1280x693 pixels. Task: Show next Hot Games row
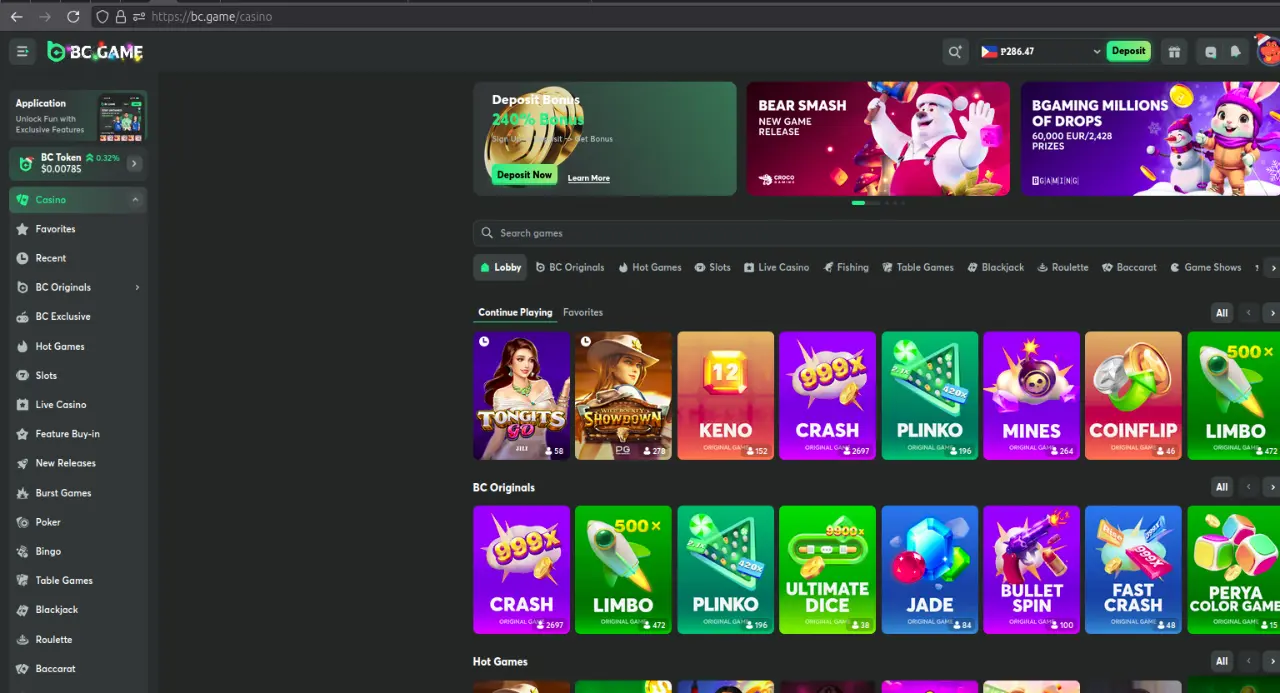(1272, 661)
